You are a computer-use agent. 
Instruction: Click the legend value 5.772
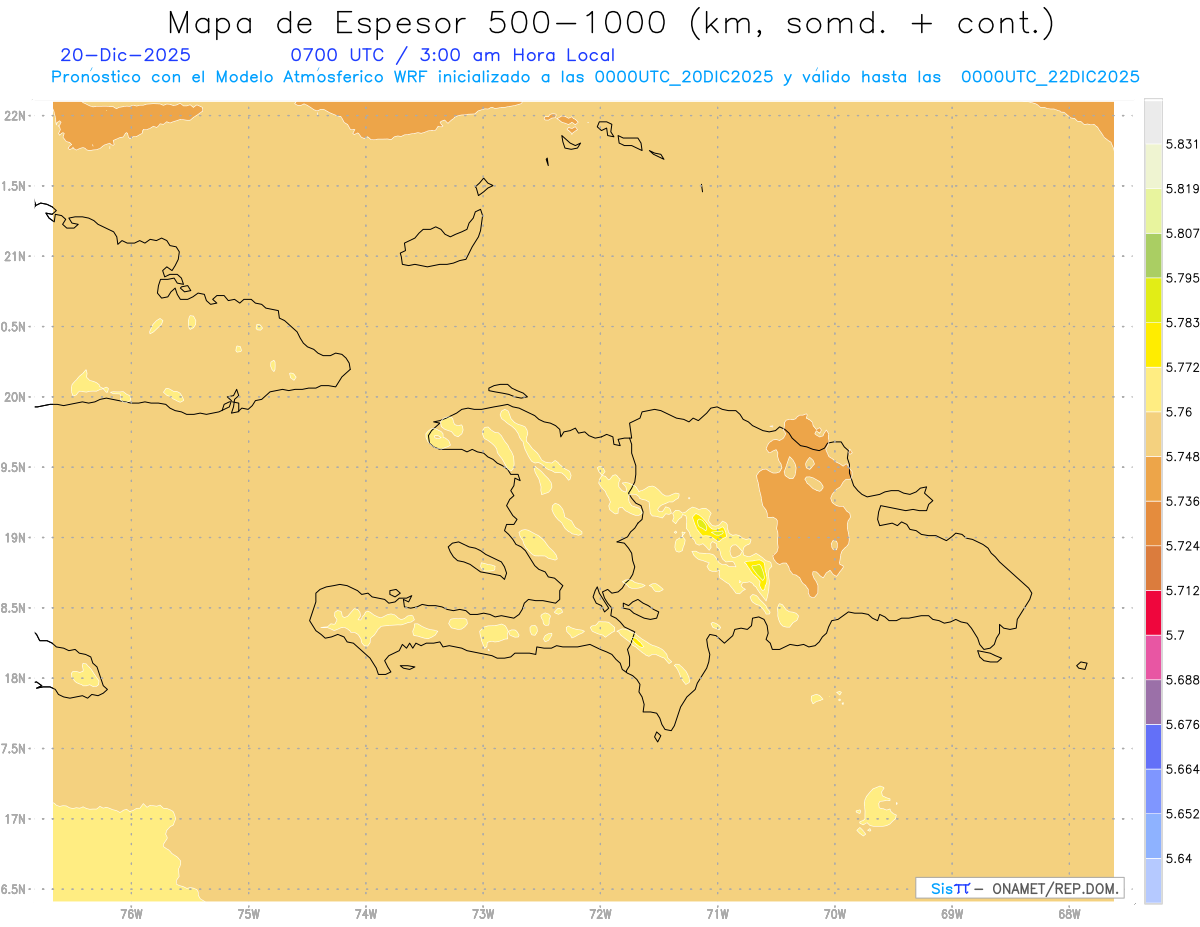[x=1182, y=367]
